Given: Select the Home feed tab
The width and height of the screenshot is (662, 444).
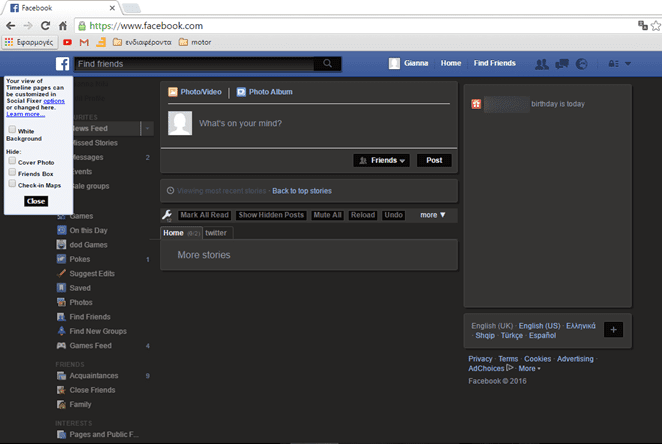Looking at the screenshot, I should [181, 233].
